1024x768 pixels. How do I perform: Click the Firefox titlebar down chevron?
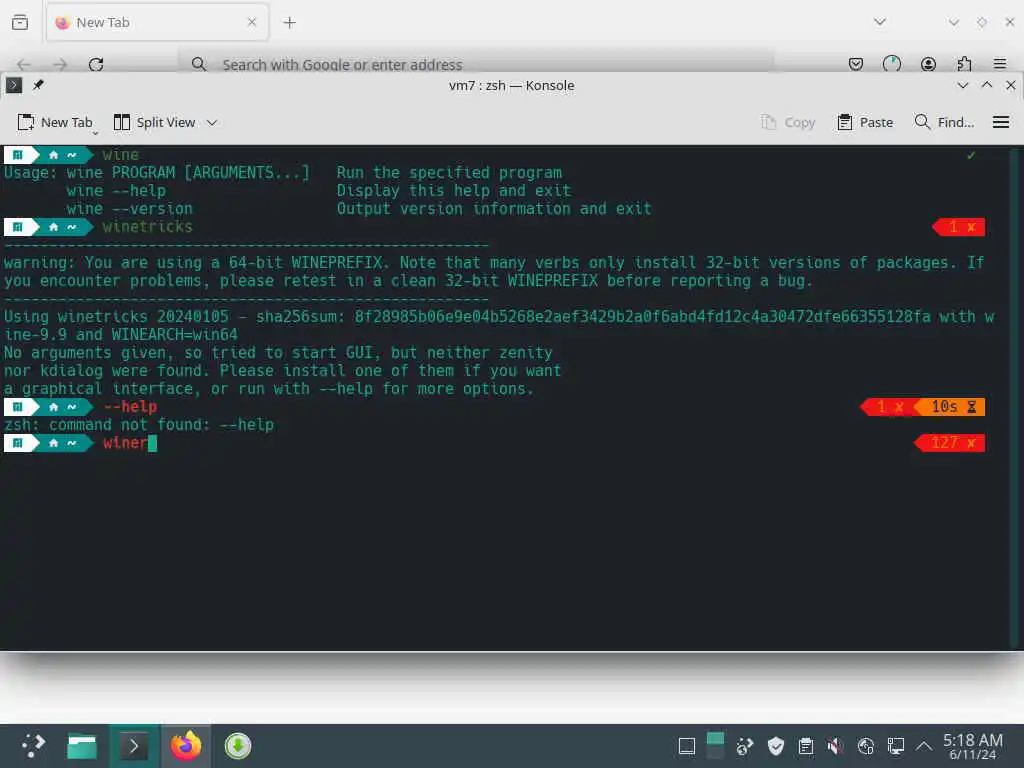click(953, 22)
